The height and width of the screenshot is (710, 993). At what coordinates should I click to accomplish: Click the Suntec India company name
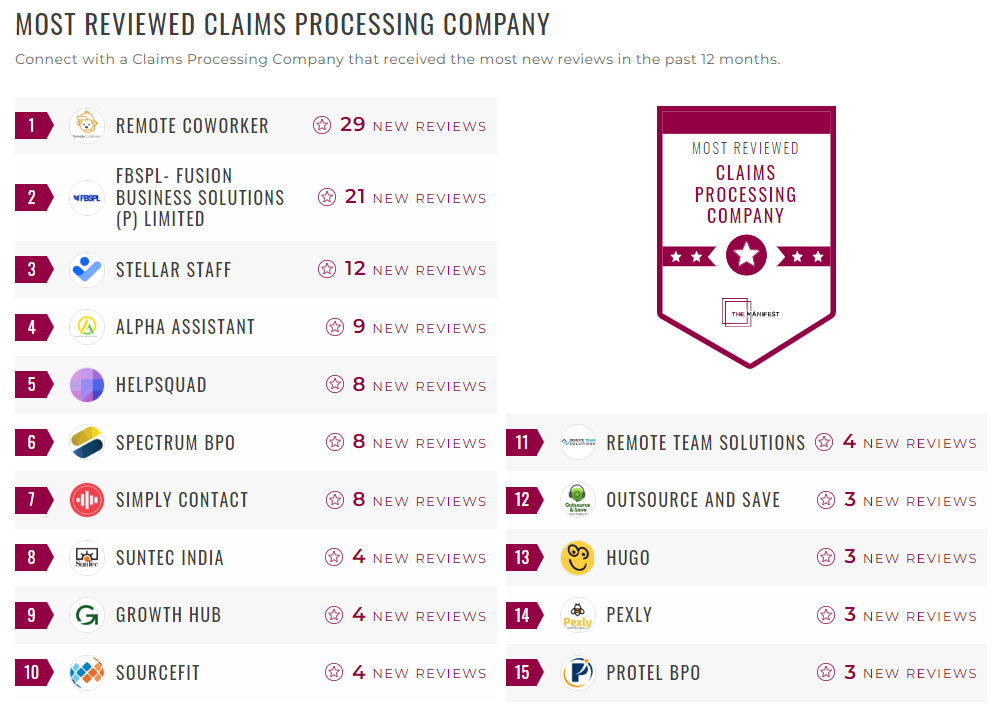(x=168, y=558)
